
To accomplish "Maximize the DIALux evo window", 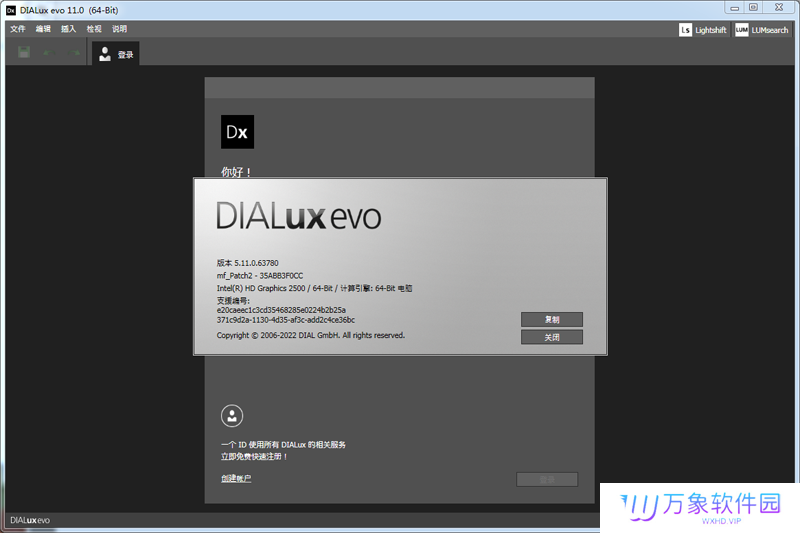I will (x=753, y=8).
